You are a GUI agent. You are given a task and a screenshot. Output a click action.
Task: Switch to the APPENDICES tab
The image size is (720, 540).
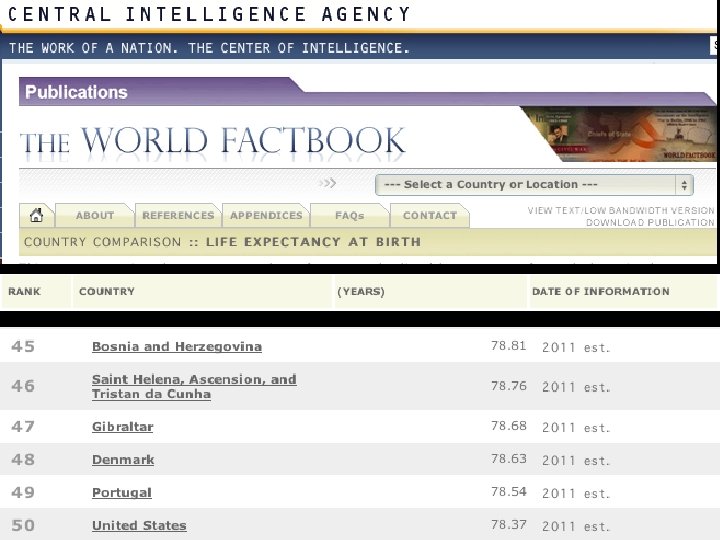tap(266, 215)
